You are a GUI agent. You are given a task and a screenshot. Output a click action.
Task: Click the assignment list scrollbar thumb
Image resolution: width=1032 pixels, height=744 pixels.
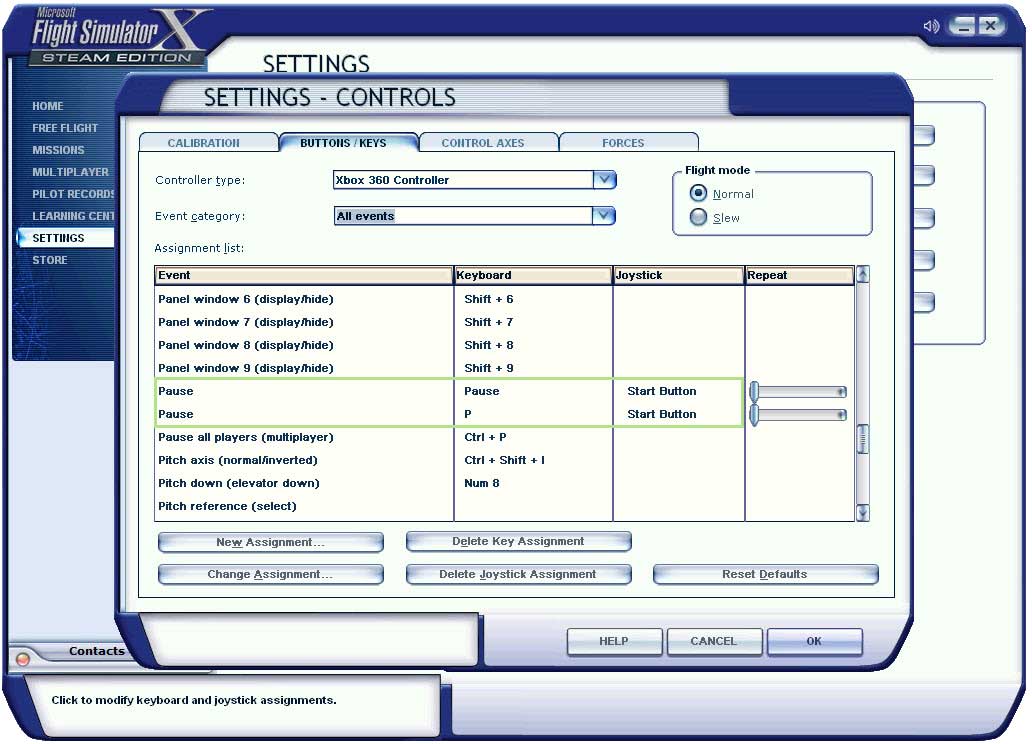coord(862,438)
